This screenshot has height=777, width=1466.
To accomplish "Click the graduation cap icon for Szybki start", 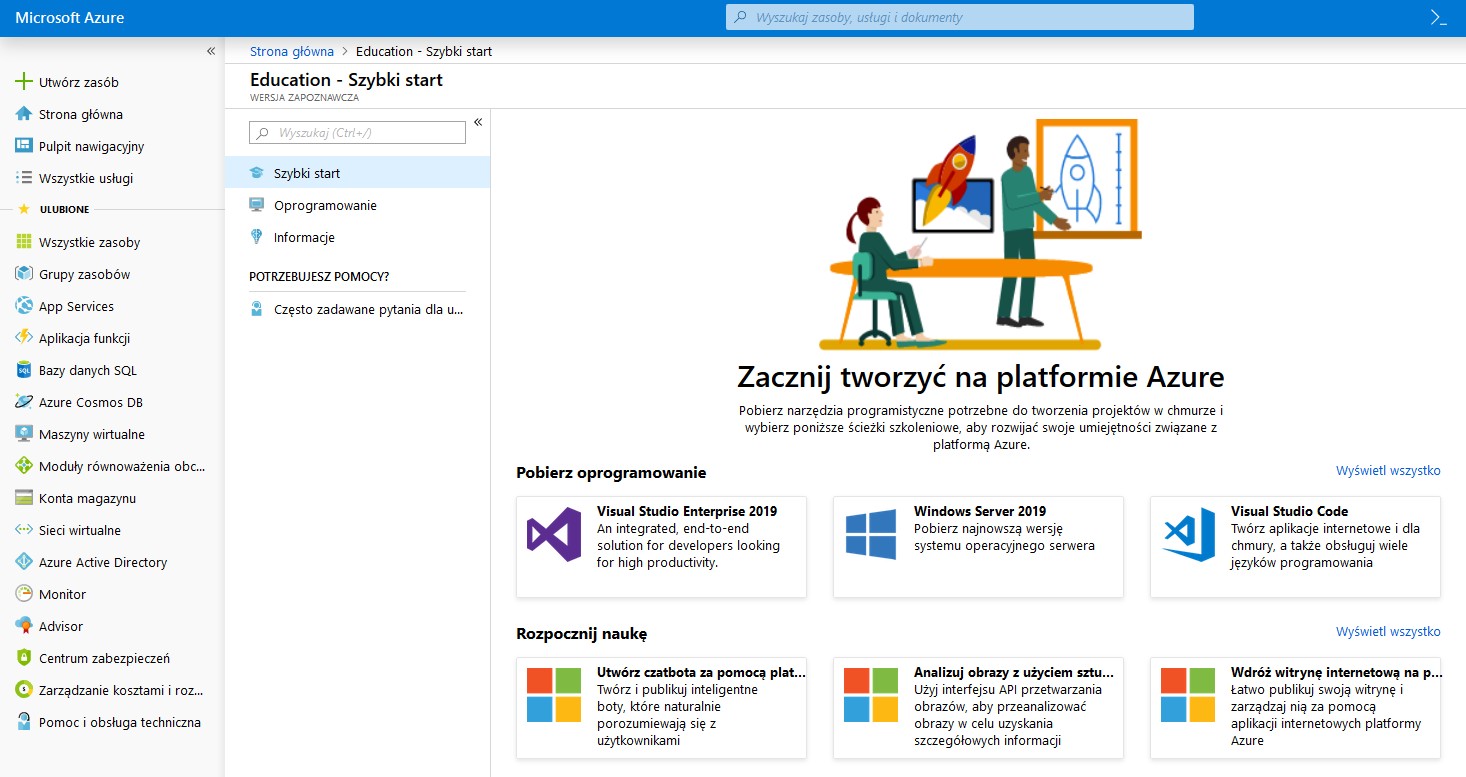I will (257, 173).
